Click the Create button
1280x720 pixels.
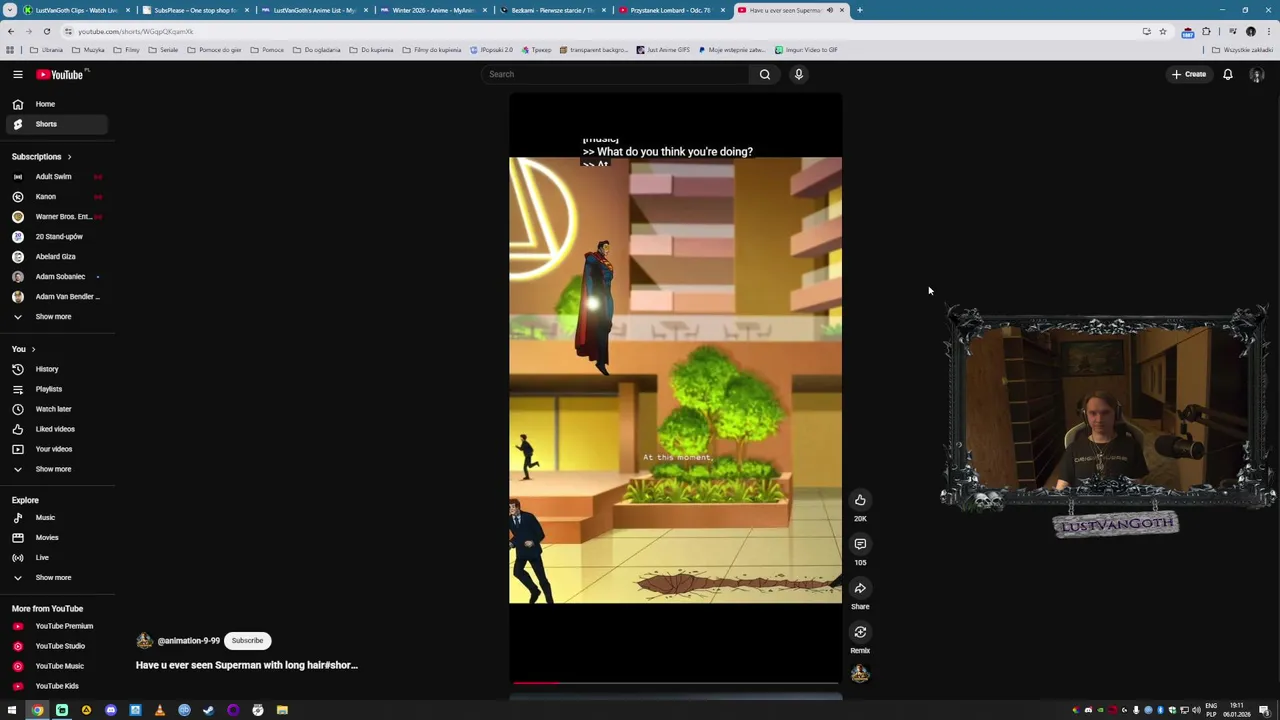pyautogui.click(x=1189, y=74)
